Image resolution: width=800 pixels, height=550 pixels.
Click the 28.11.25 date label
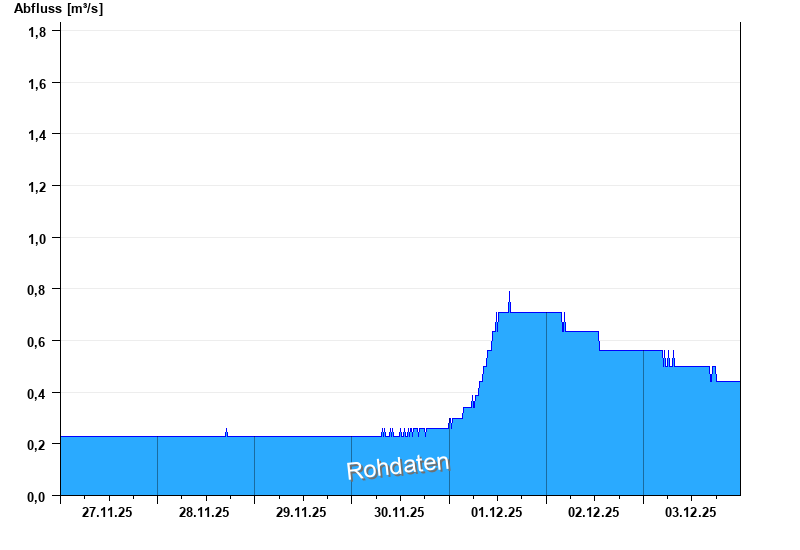pyautogui.click(x=204, y=512)
